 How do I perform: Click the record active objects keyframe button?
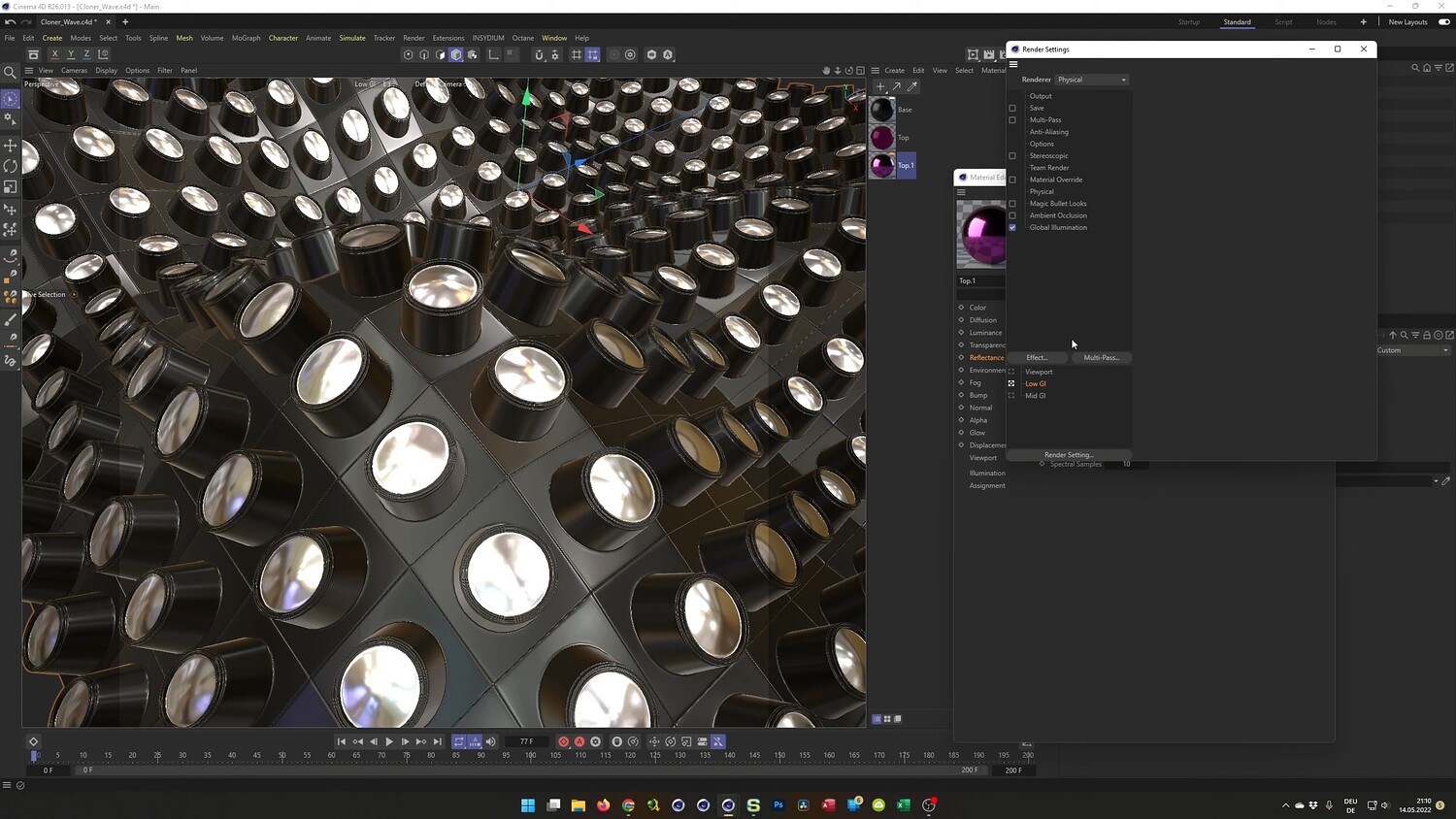563,741
